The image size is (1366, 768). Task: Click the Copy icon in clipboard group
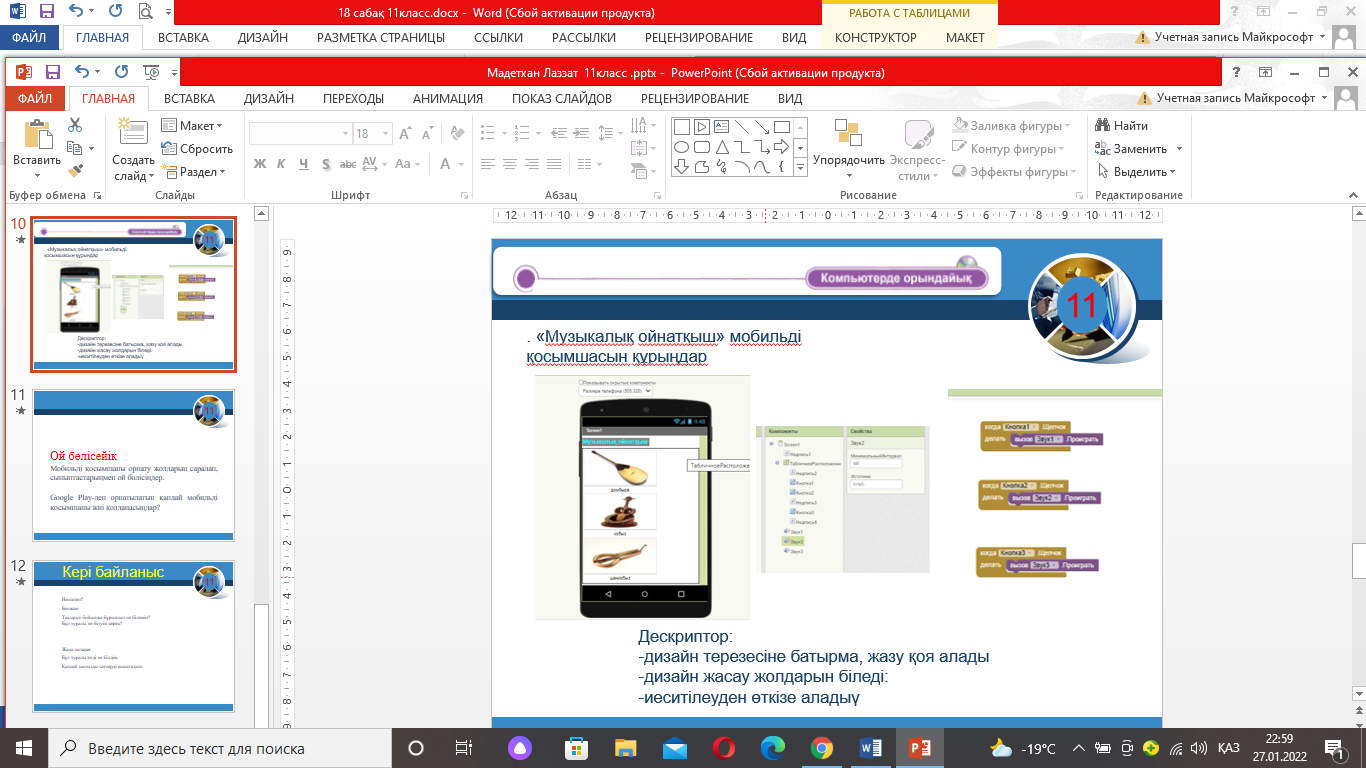tap(75, 148)
